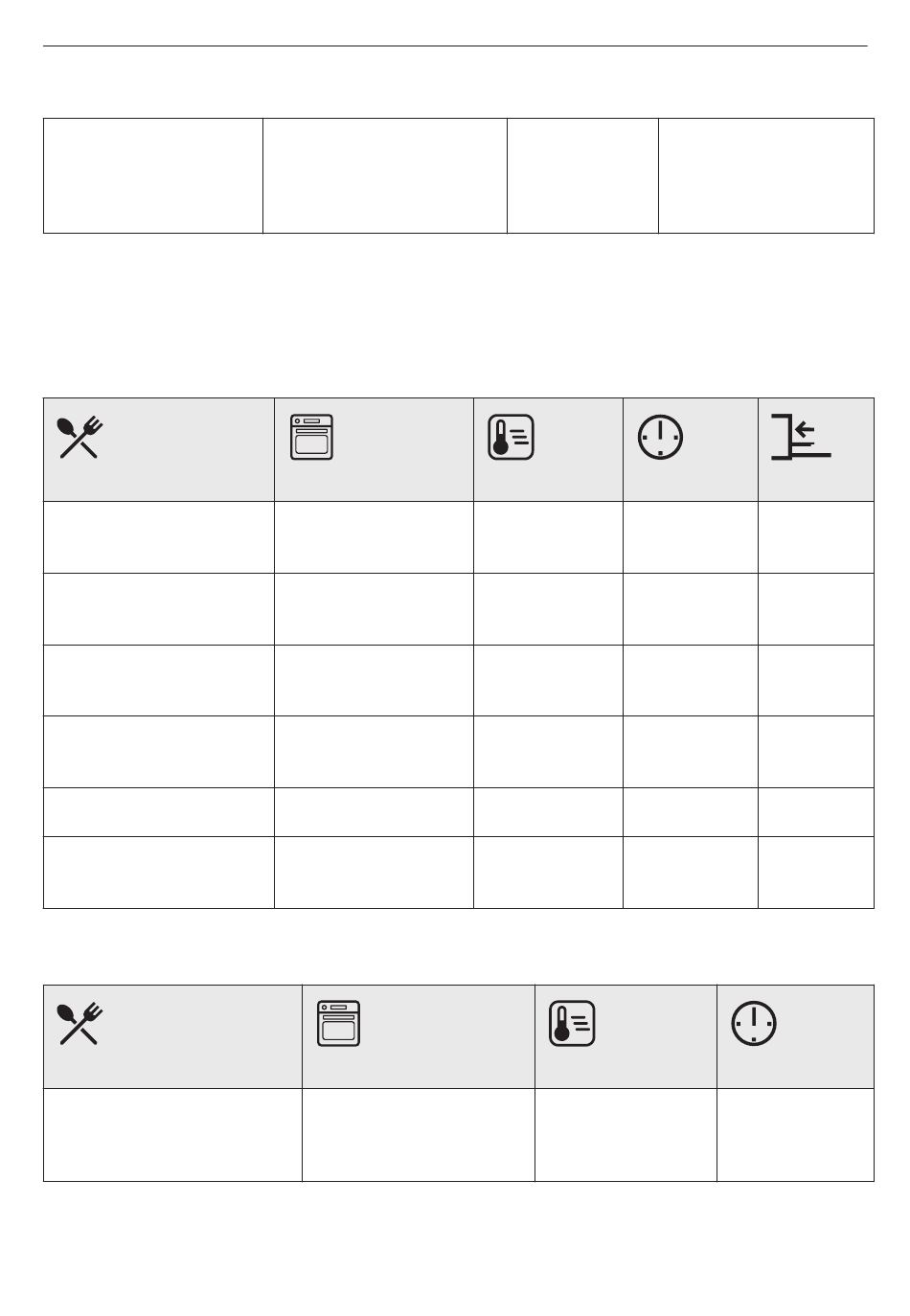Viewport: 910px width, 1316px height.
Task: Click the shelf position arrow icon
Action: [x=801, y=438]
